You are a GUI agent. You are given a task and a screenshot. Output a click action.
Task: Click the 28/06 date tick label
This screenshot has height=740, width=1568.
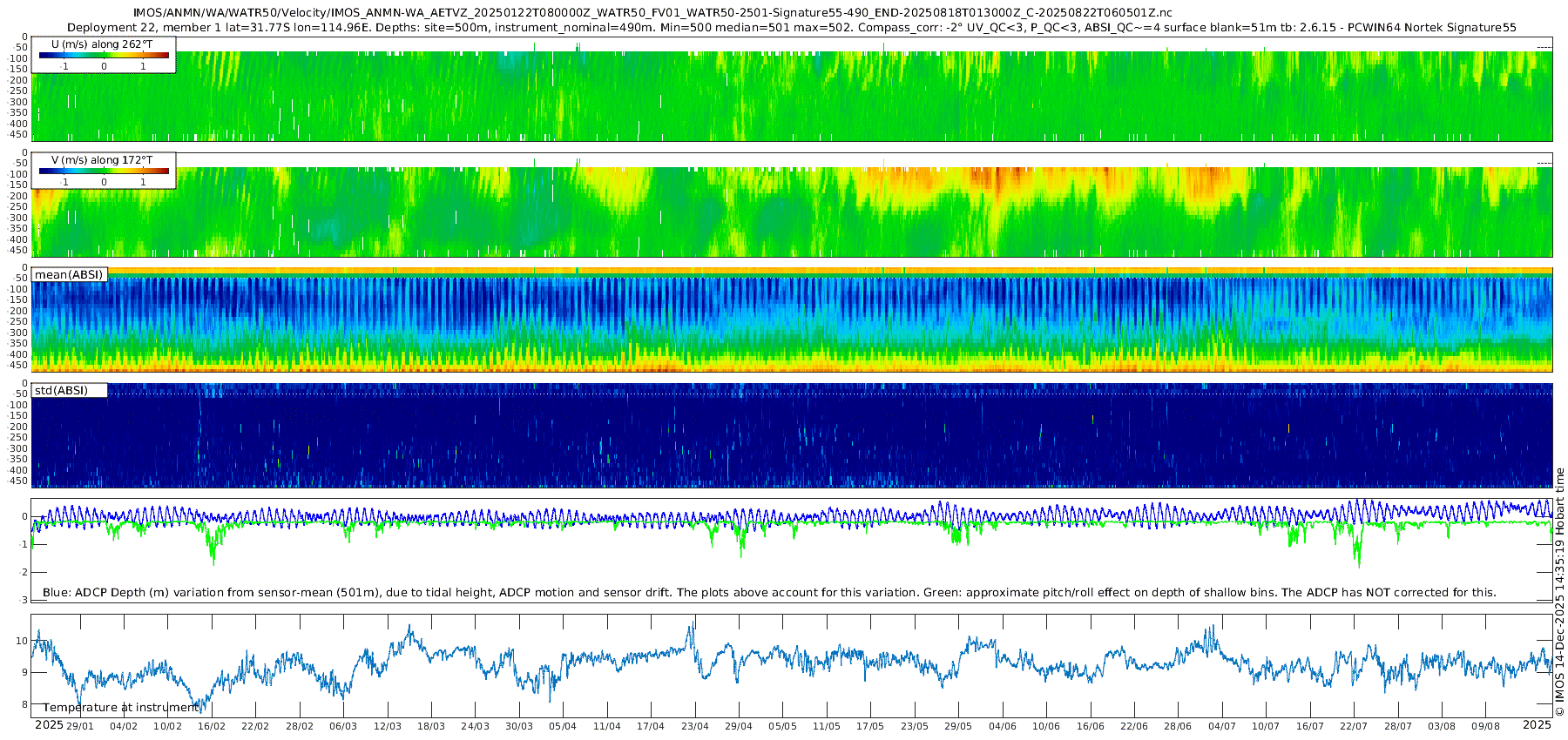click(x=1178, y=726)
